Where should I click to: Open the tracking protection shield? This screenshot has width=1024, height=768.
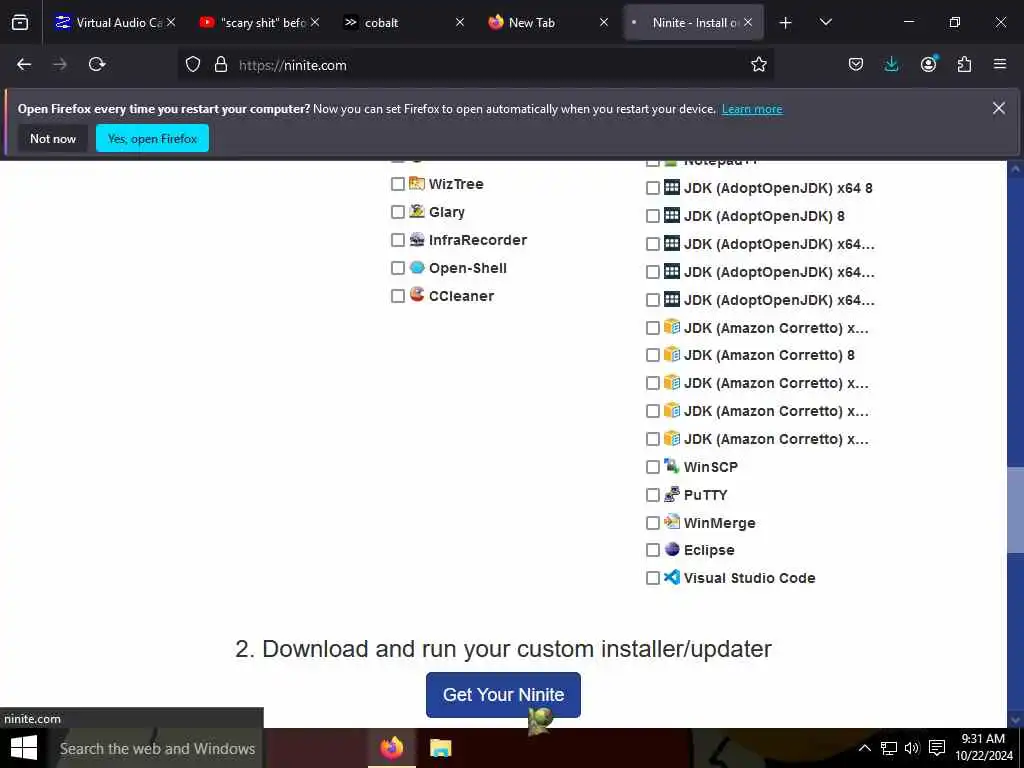click(x=193, y=64)
